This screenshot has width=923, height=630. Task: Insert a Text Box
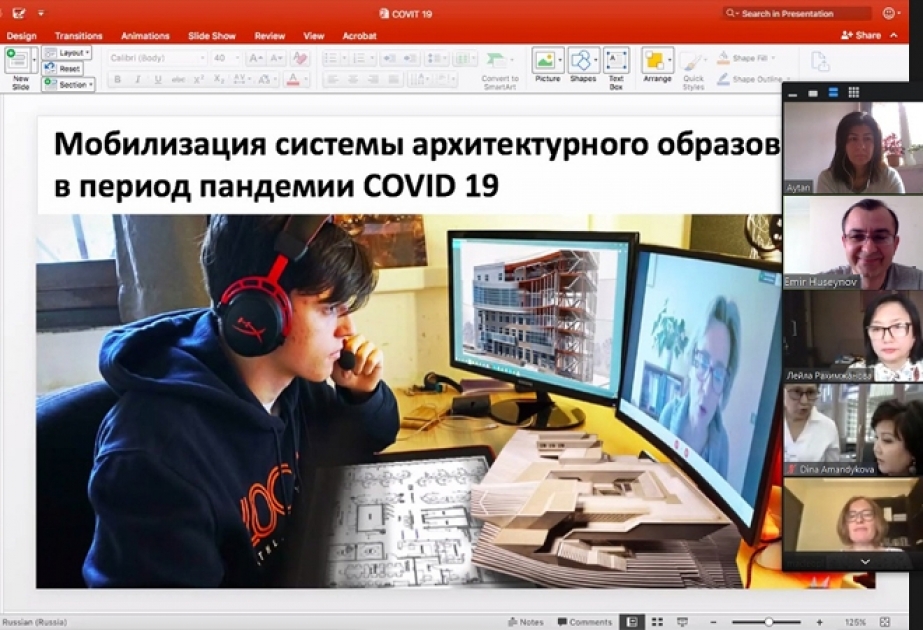tap(616, 61)
